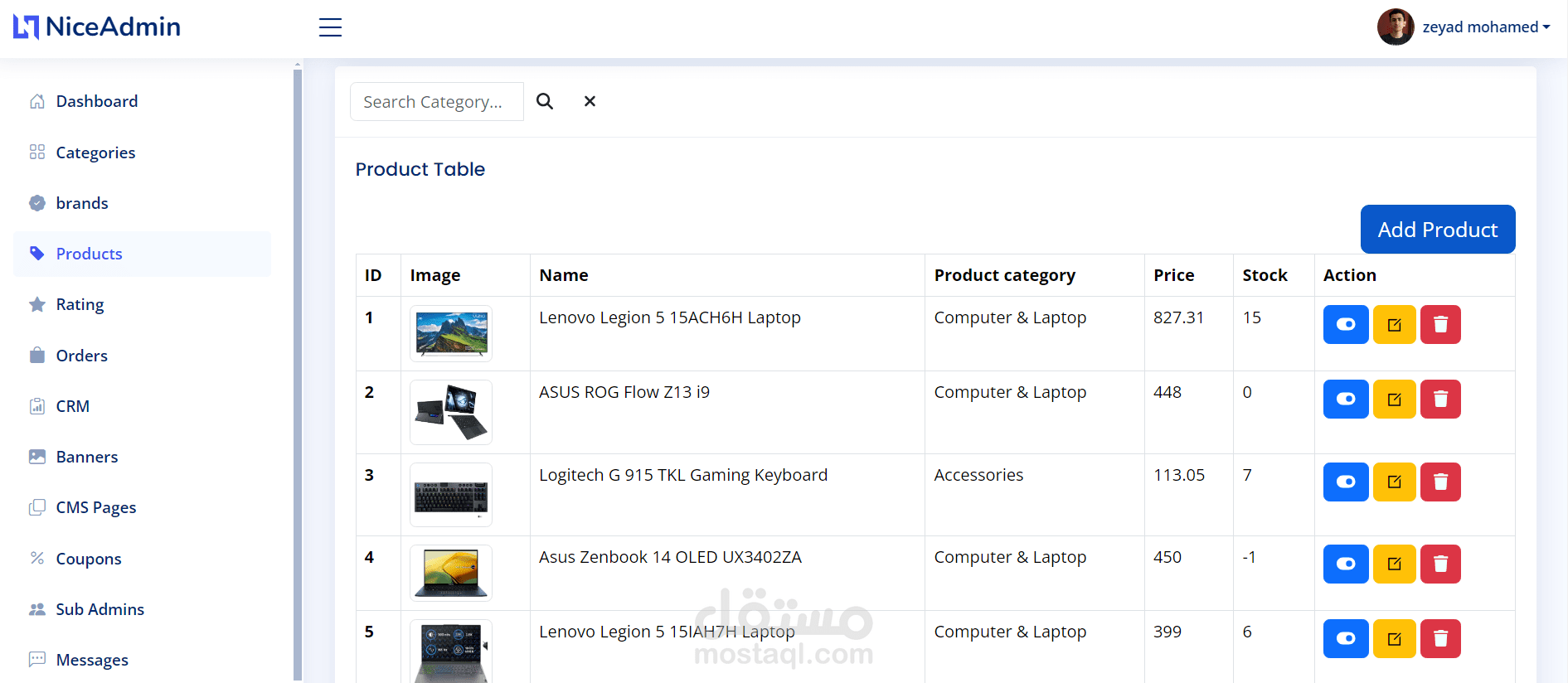
Task: Open Dashboard in the sidebar
Action: point(142,101)
